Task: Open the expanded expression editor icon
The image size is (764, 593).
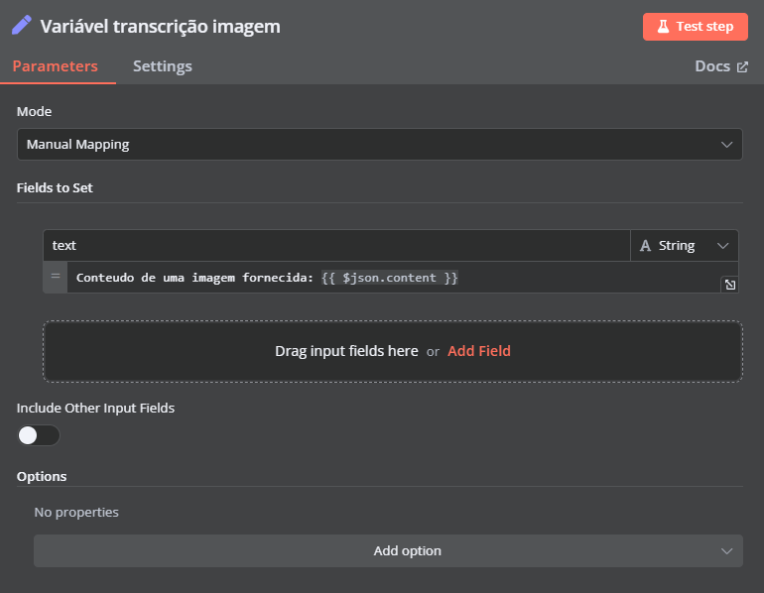Action: pos(730,285)
